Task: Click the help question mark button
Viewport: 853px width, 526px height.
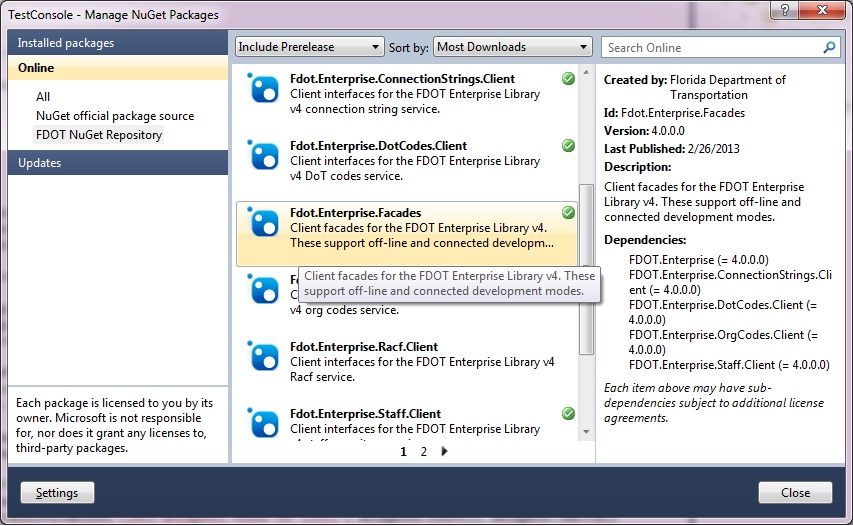Action: [785, 10]
